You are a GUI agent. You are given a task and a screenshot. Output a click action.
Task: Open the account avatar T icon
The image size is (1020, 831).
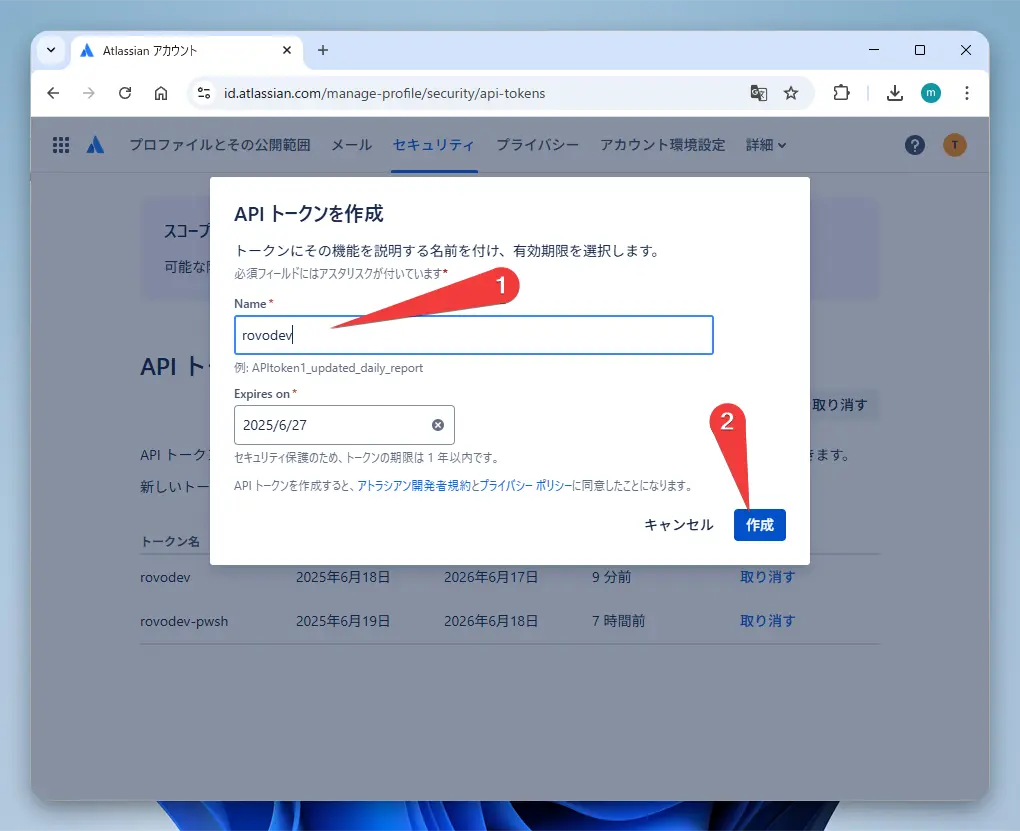[x=954, y=144]
